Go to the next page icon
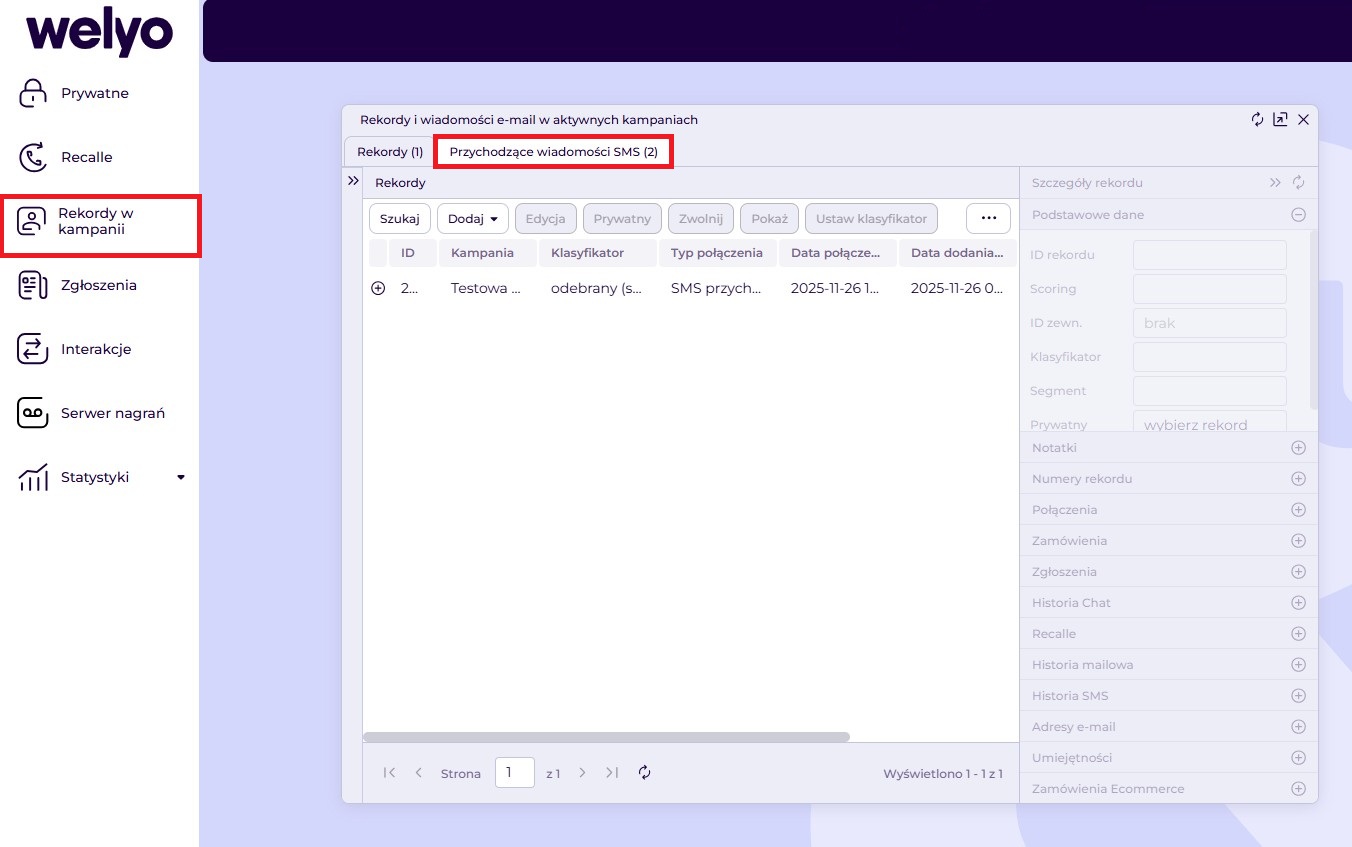1352x847 pixels. point(583,773)
